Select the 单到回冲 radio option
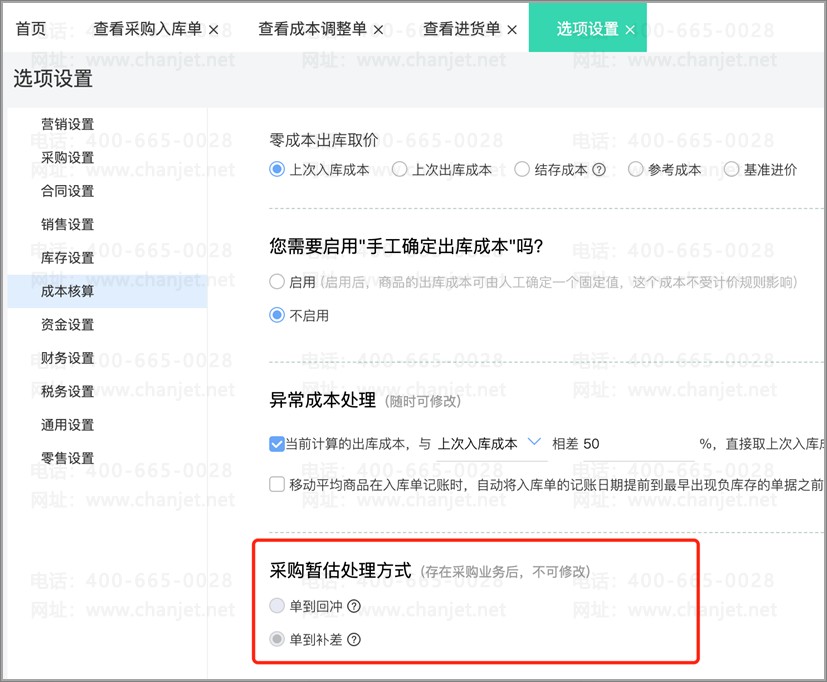827x682 pixels. tap(277, 606)
